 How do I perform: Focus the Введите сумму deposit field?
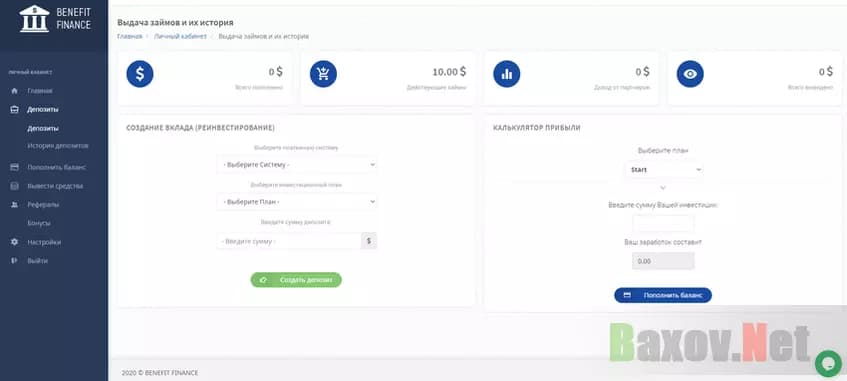coord(288,241)
